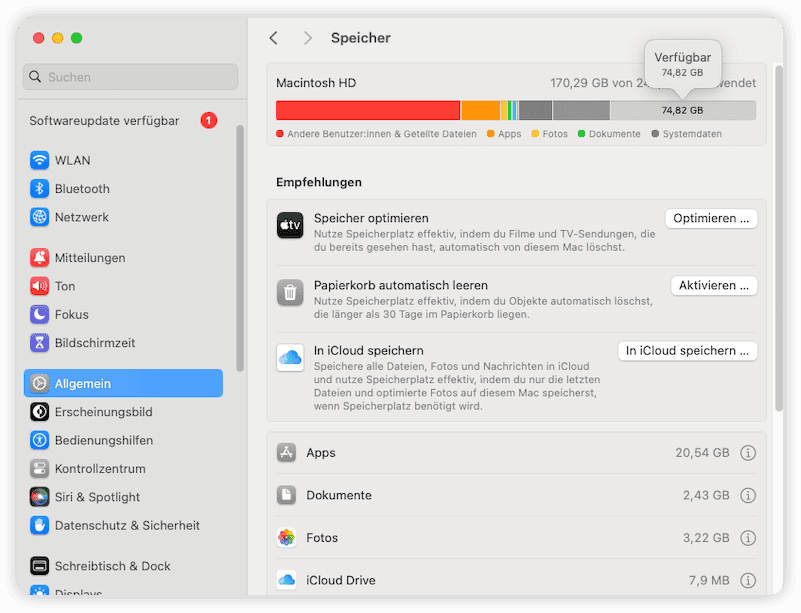Image resolution: width=801 pixels, height=613 pixels.
Task: Click the iCloud Drive 7,9 MB value
Action: (709, 580)
